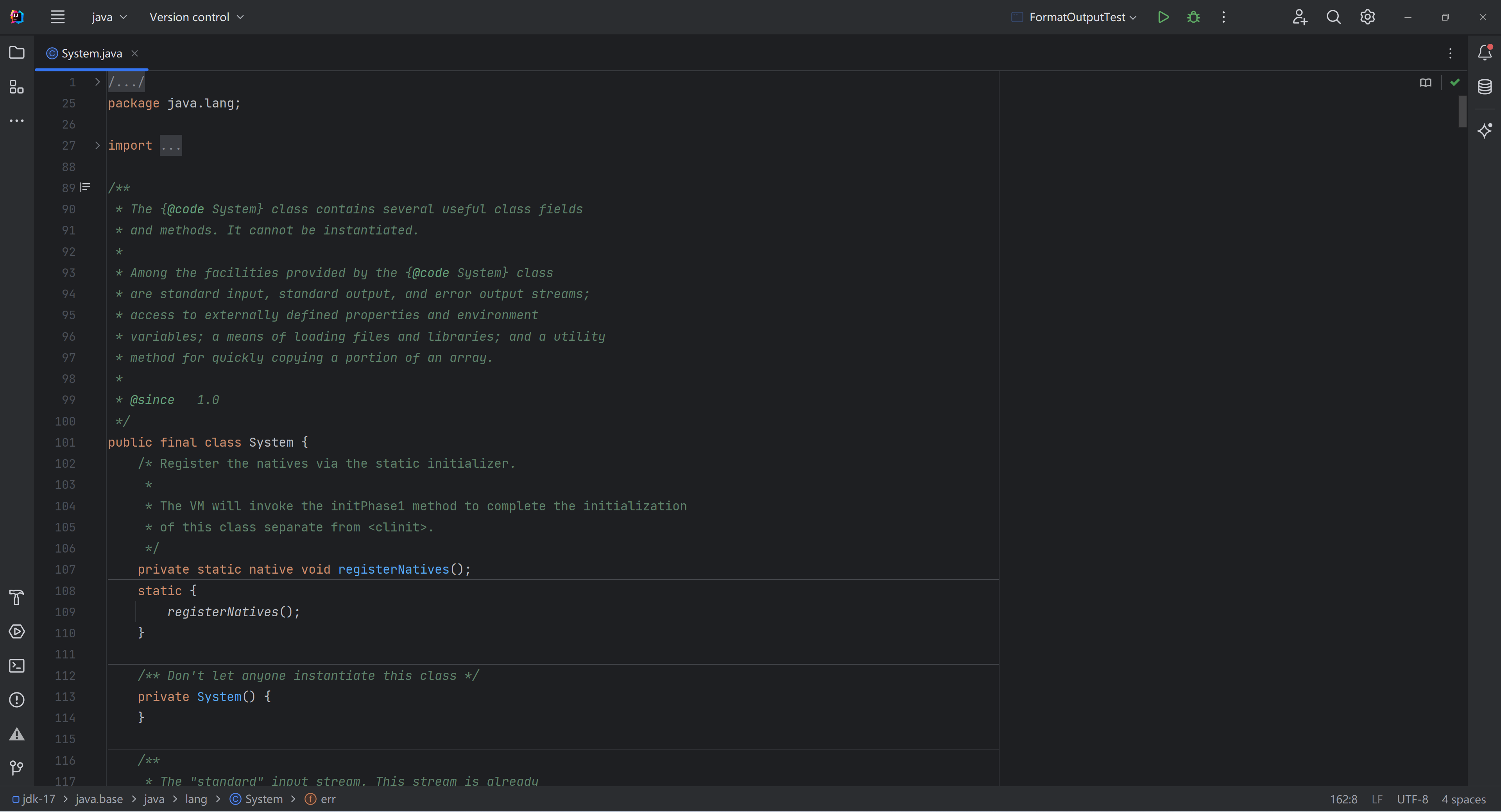Click the lang breadcrumb

coord(196,799)
